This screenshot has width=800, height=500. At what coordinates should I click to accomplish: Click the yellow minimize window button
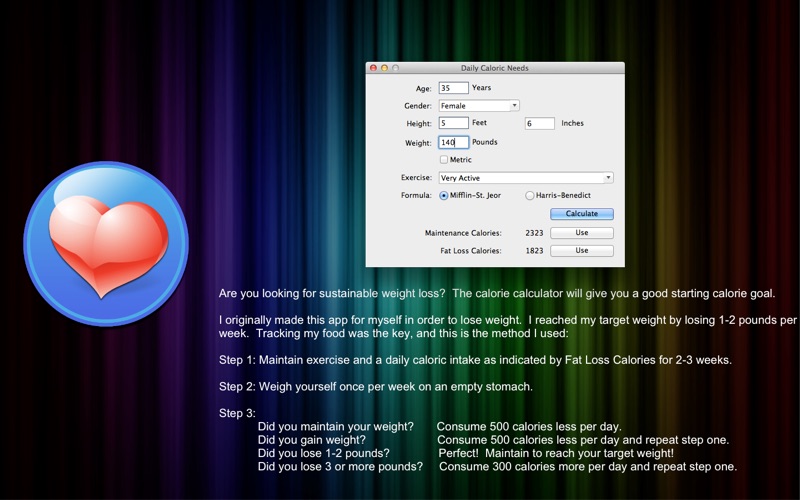pos(384,68)
